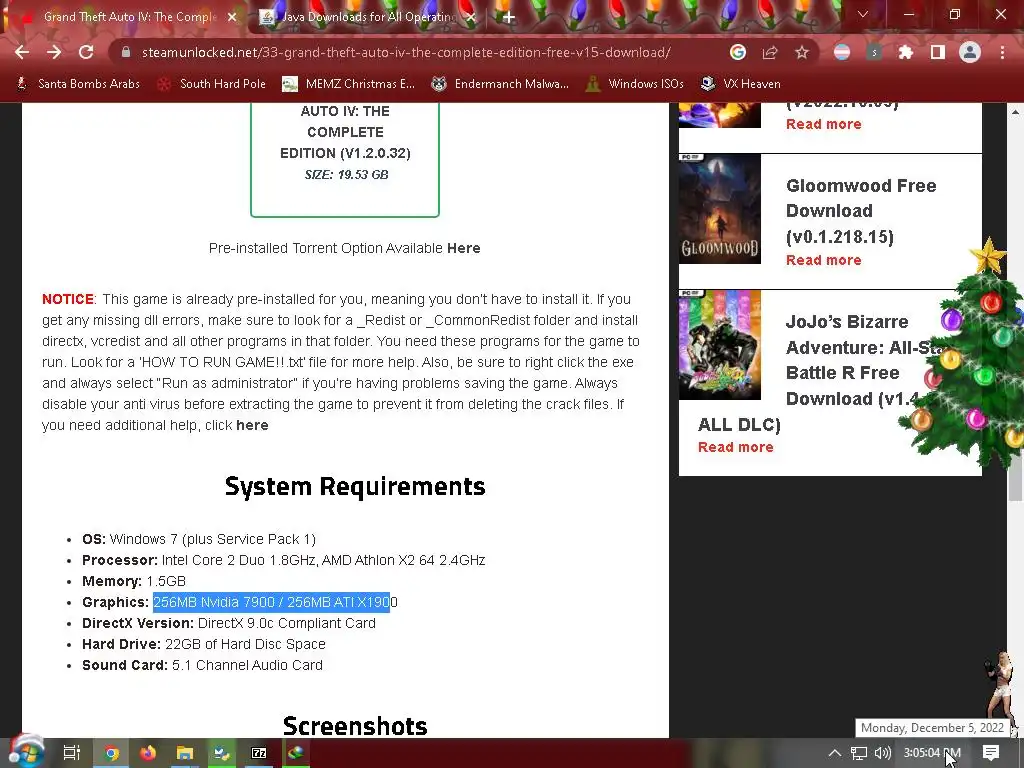
Task: Click the scrollbar up arrow
Action: (1015, 112)
